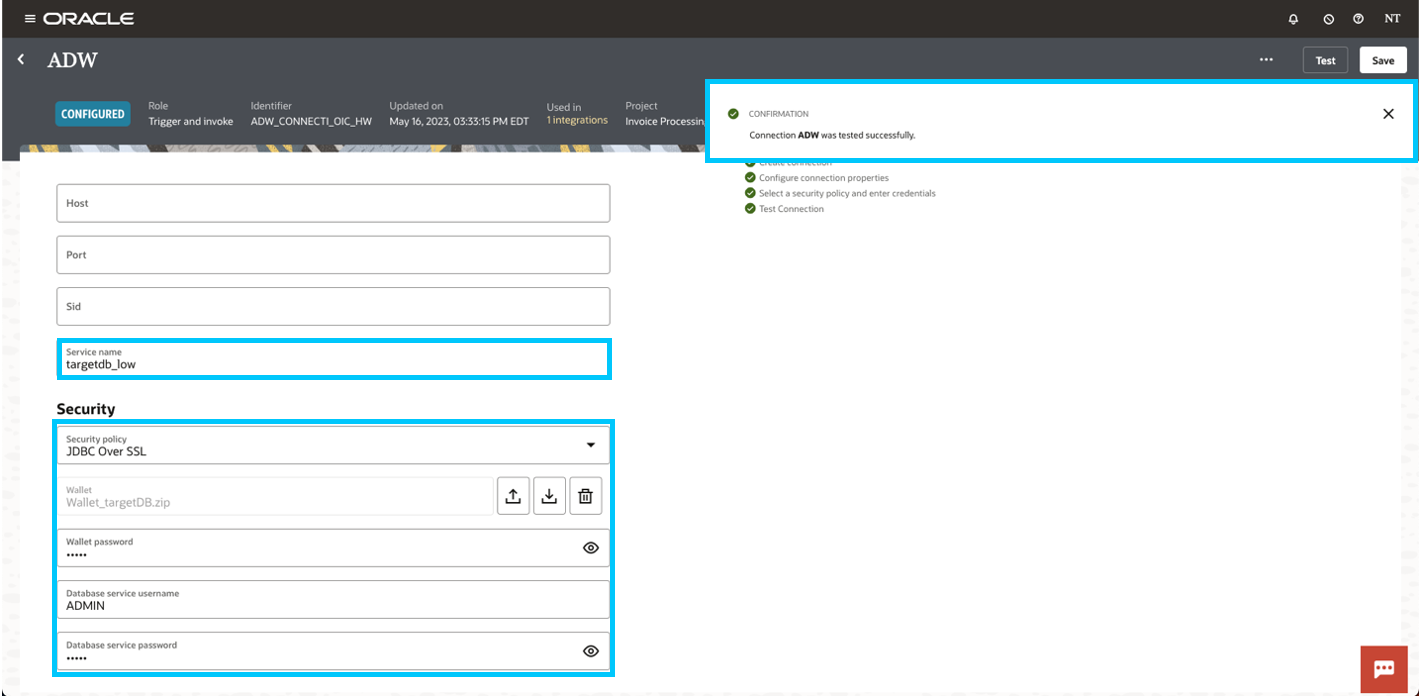Screen dimensions: 1420x696
Task: Open the notifications bell
Action: click(1293, 19)
